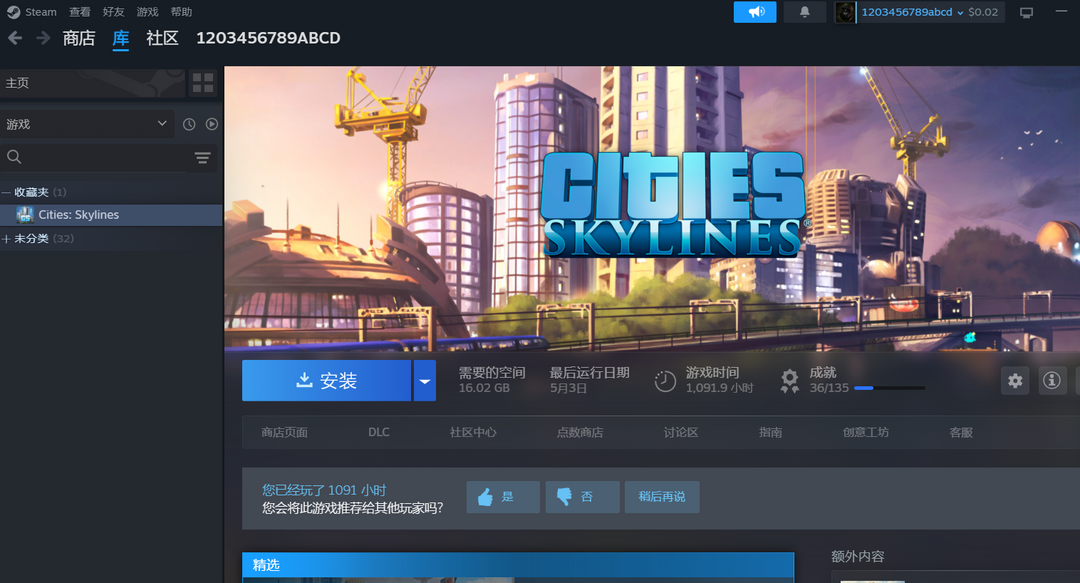Click the achievements progress bar

[x=889, y=388]
